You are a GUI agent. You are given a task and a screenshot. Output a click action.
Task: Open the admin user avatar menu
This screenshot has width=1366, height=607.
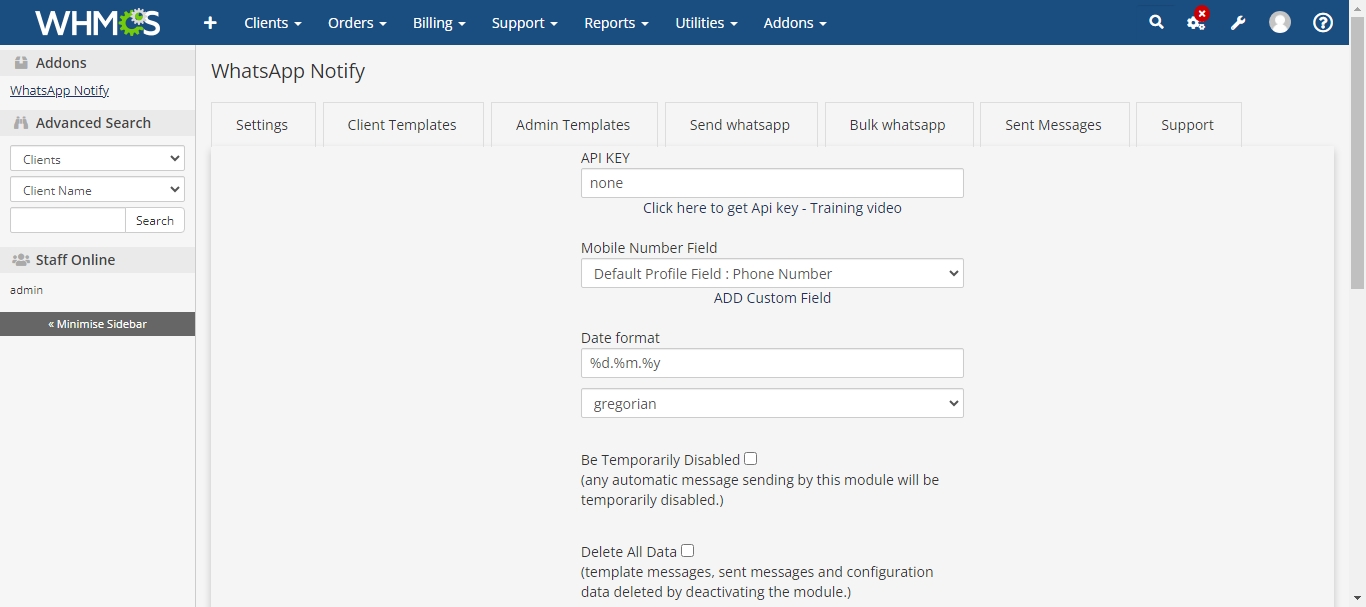tap(1280, 22)
